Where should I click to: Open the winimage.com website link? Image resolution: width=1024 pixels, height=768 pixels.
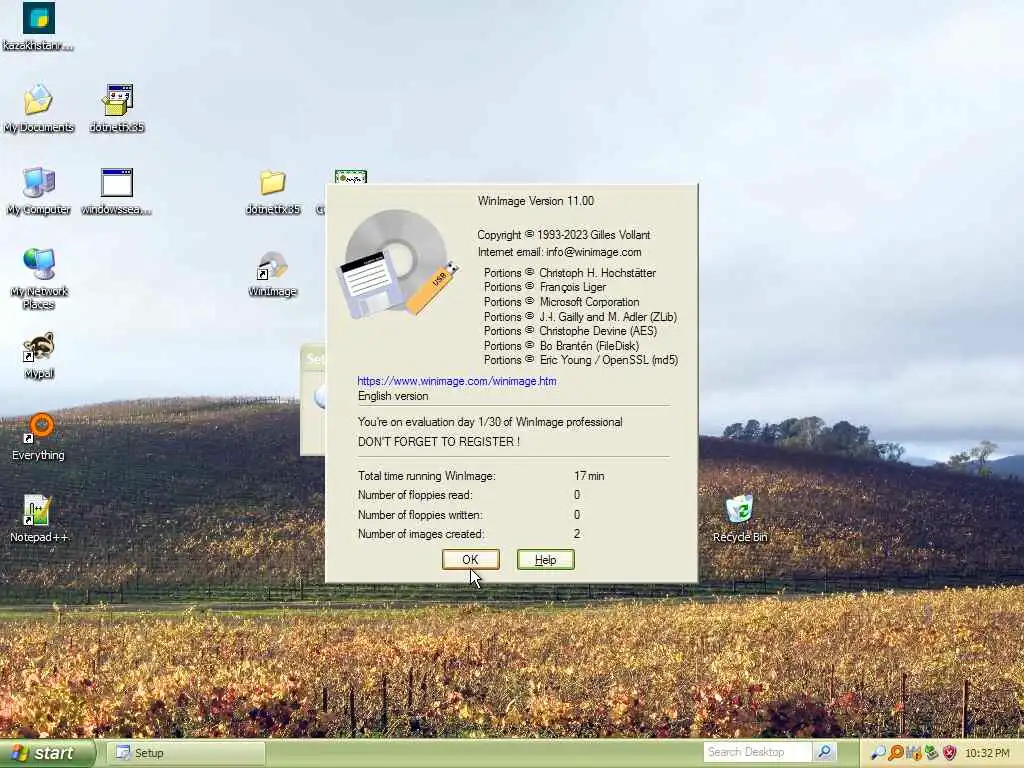456,381
